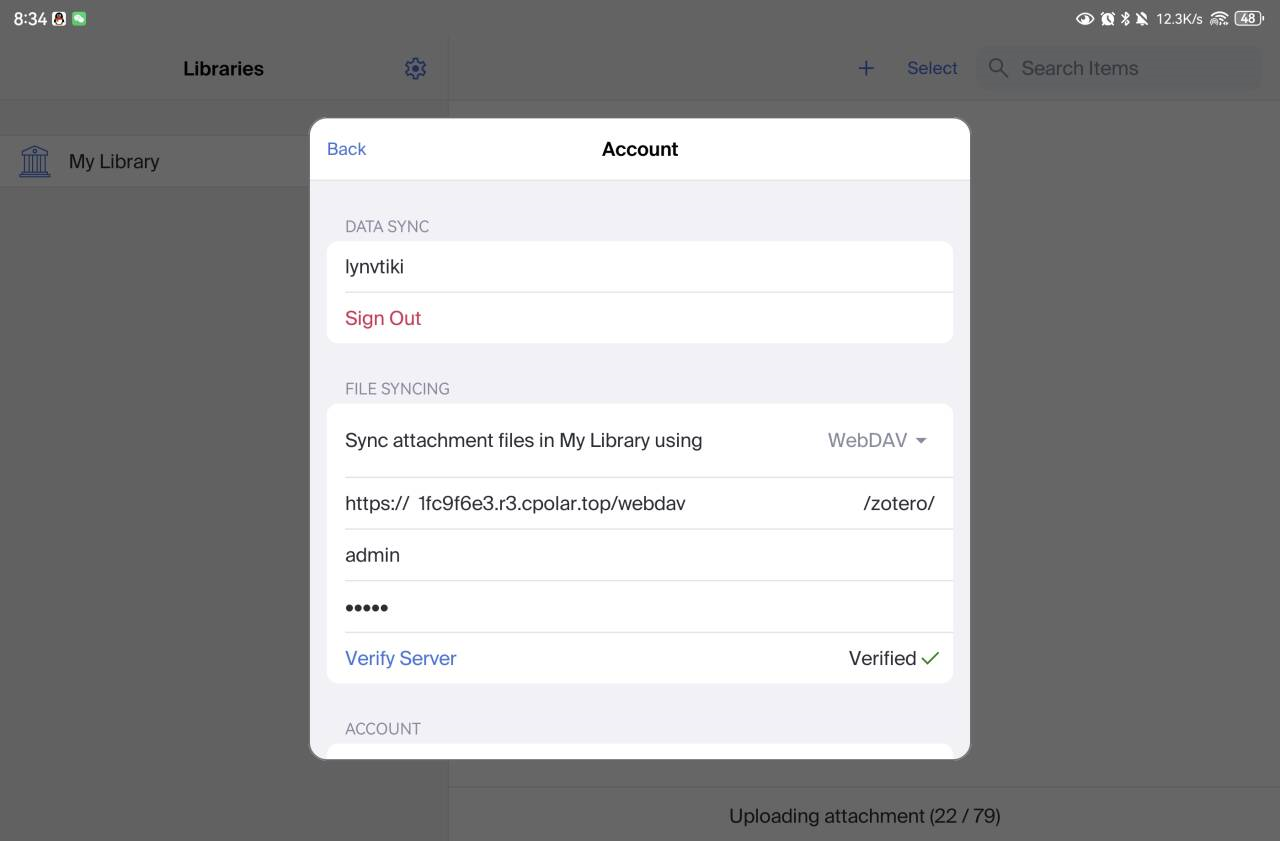Go Back from the Account screen
Viewport: 1280px width, 841px height.
(x=346, y=149)
